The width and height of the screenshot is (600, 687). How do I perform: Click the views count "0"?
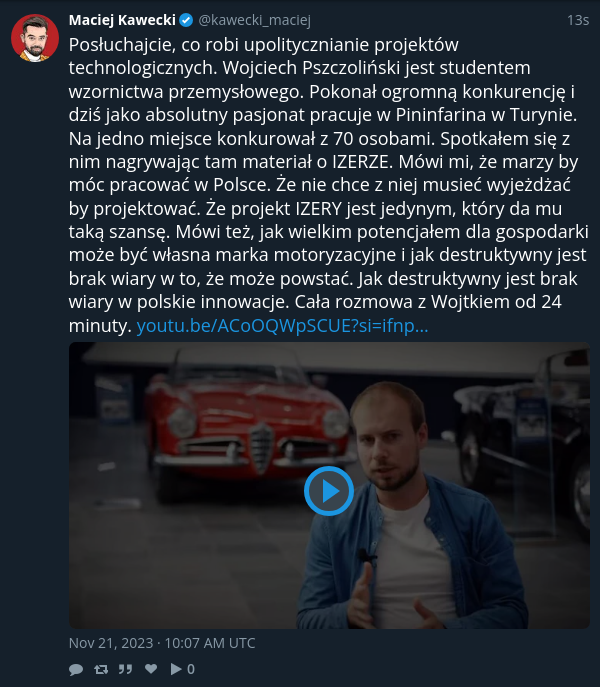[191, 669]
